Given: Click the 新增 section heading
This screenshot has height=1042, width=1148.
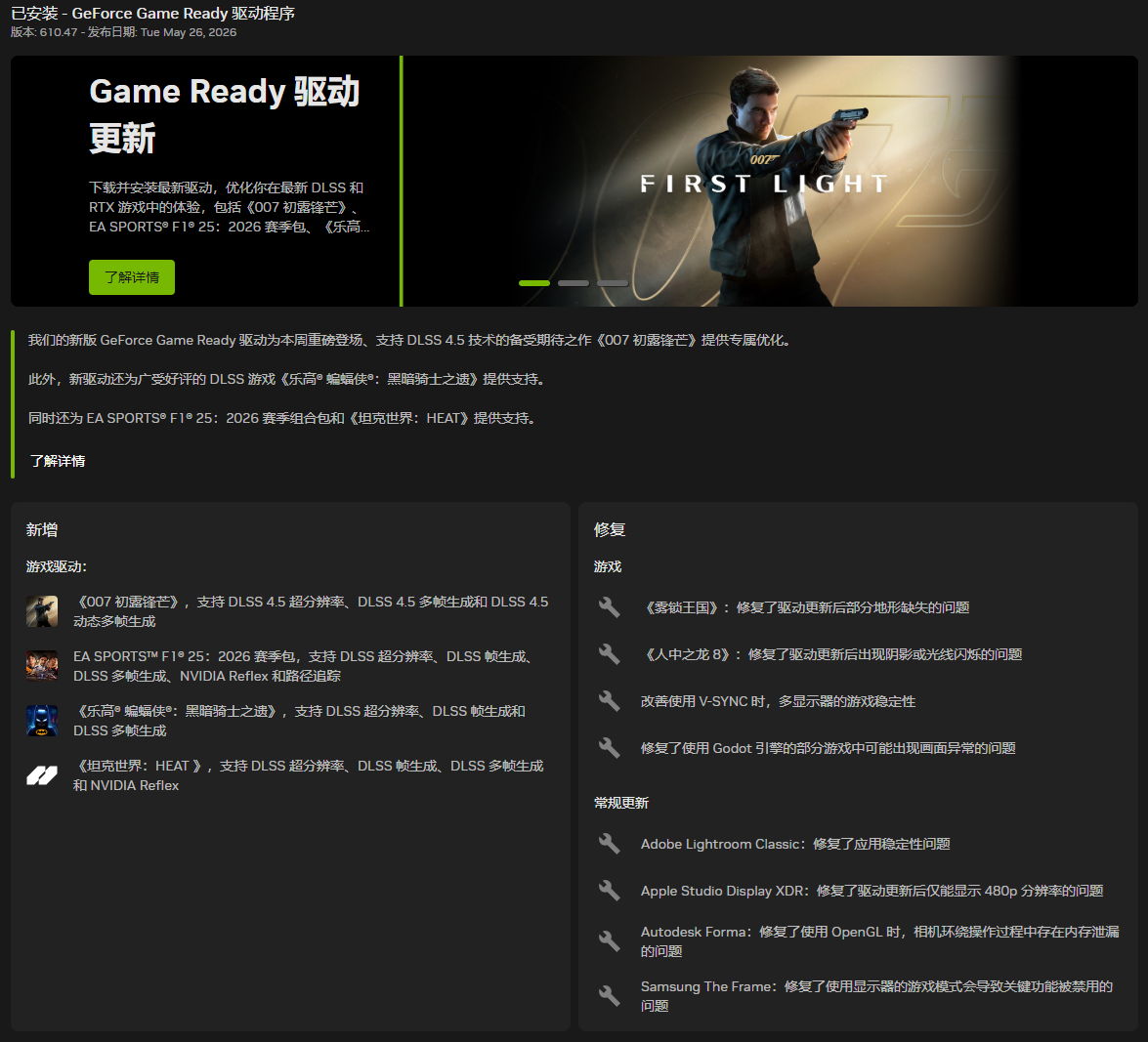Looking at the screenshot, I should point(42,529).
